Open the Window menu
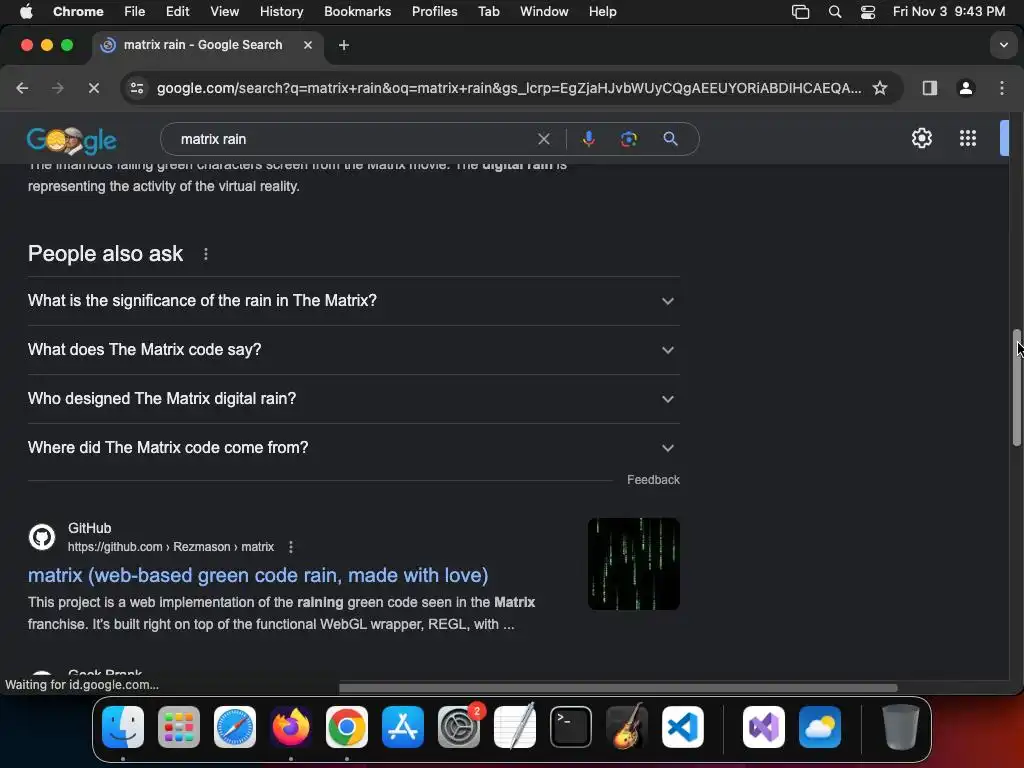This screenshot has height=768, width=1024. coord(544,12)
